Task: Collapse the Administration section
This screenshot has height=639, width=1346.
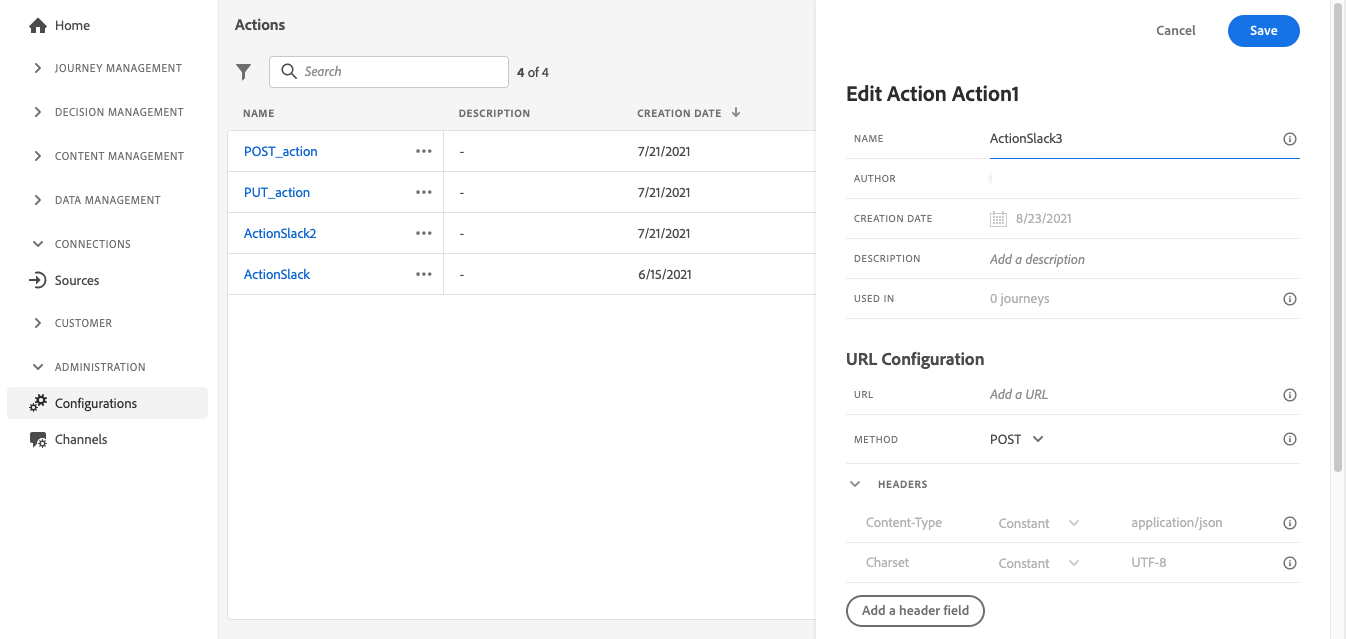Action: pyautogui.click(x=38, y=367)
